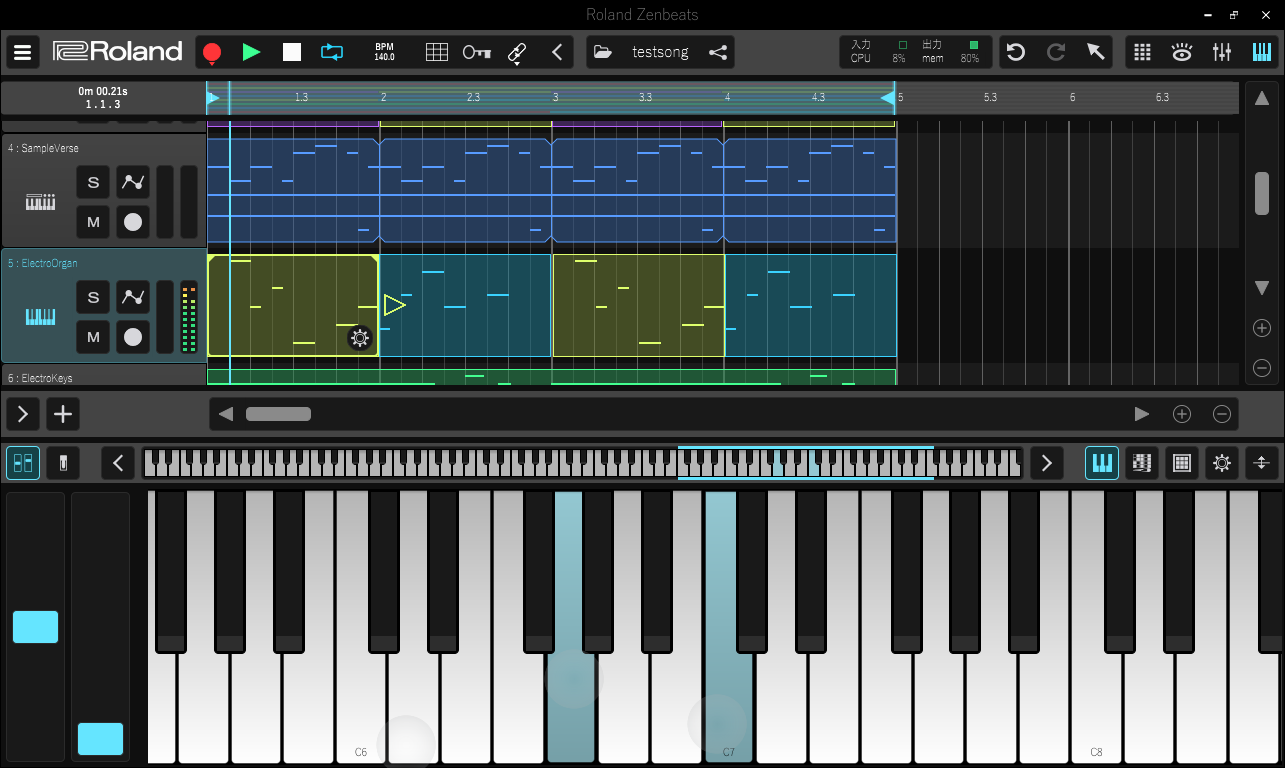This screenshot has height=768, width=1285.
Task: Switch to the pad grid view
Action: point(1181,463)
